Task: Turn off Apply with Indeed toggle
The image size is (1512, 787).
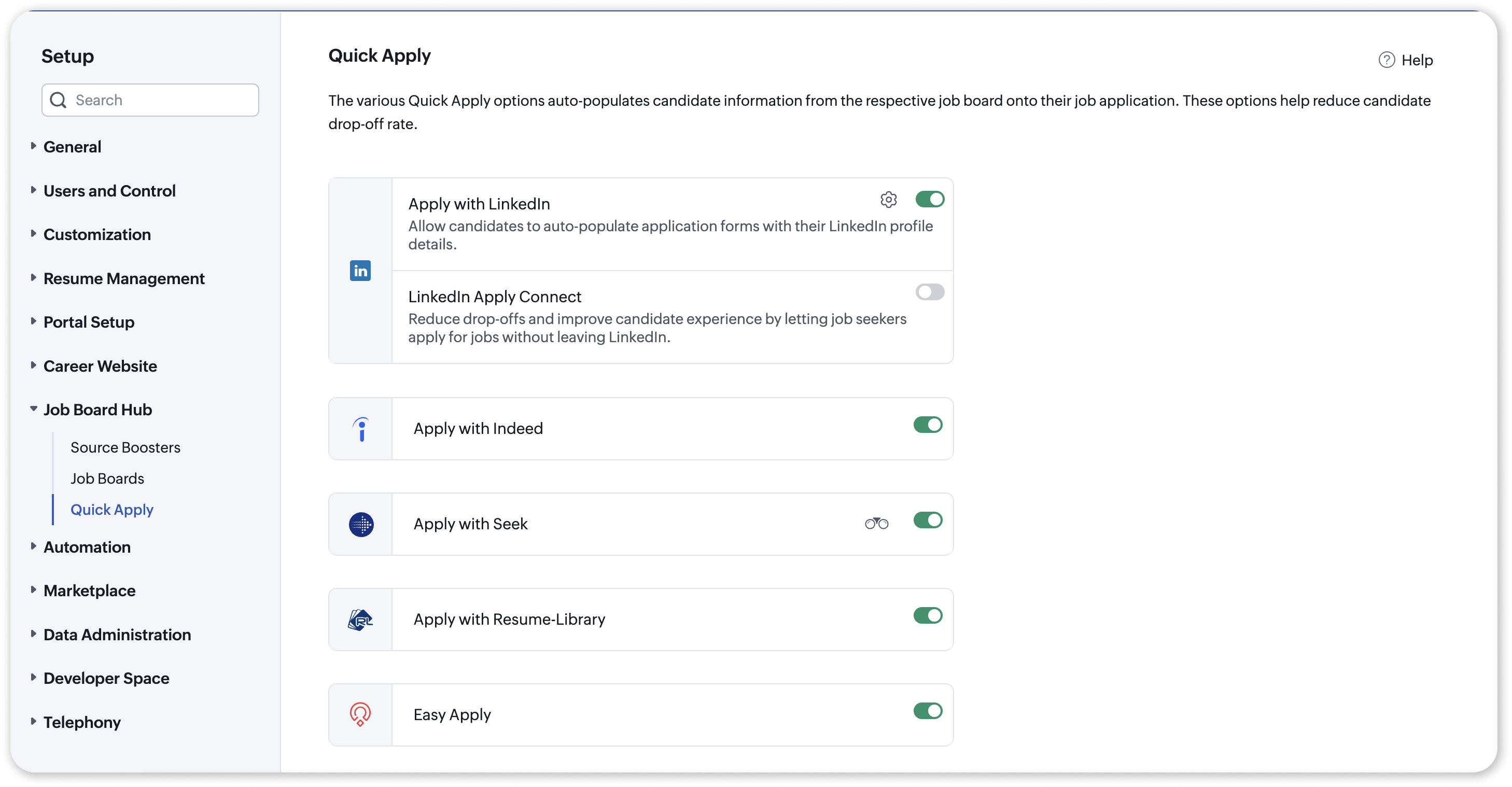Action: pos(928,425)
